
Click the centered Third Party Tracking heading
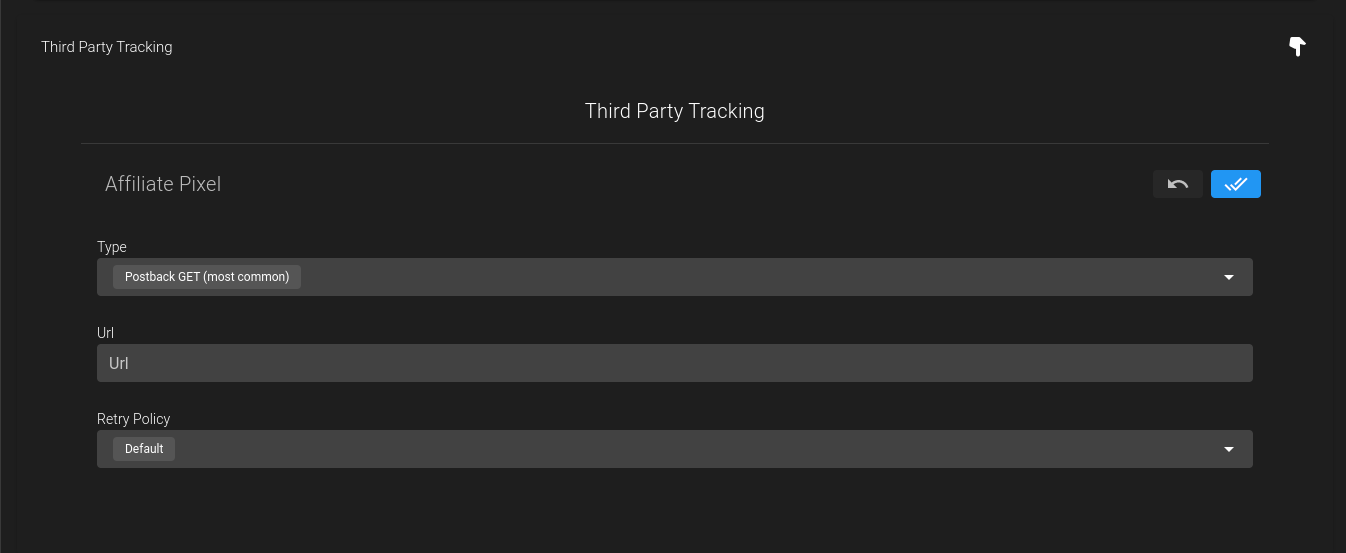point(675,111)
